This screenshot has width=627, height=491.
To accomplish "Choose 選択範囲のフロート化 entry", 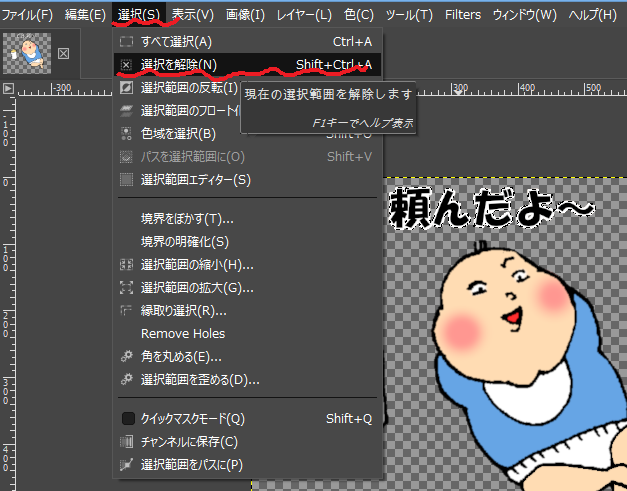I will tap(178, 111).
